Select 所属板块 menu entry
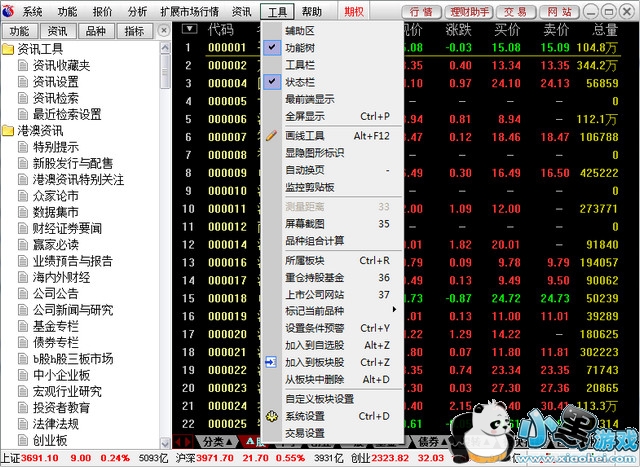Screen dimensions: 640x467 tap(331, 260)
